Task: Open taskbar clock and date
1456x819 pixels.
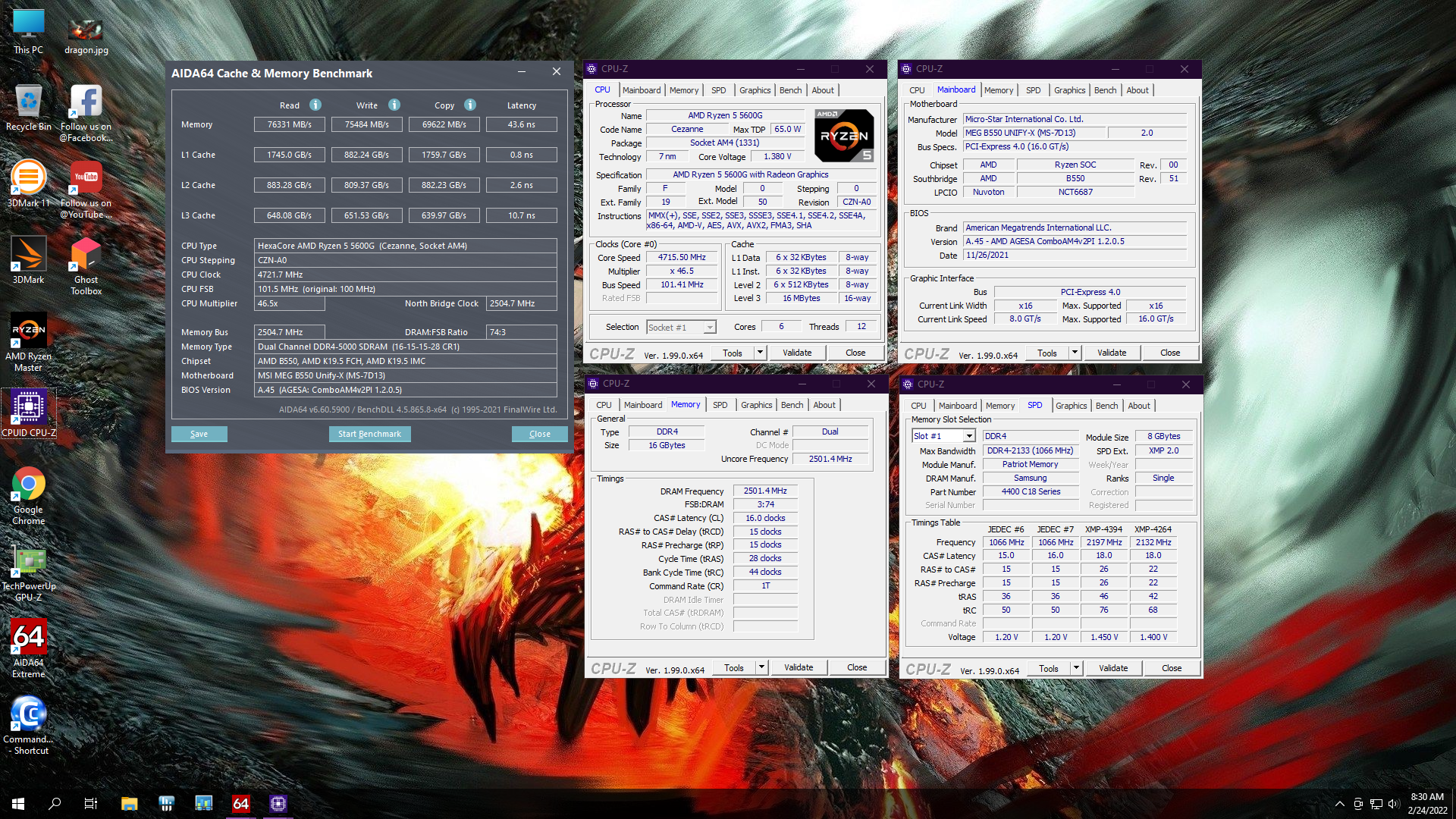Action: click(x=1427, y=804)
